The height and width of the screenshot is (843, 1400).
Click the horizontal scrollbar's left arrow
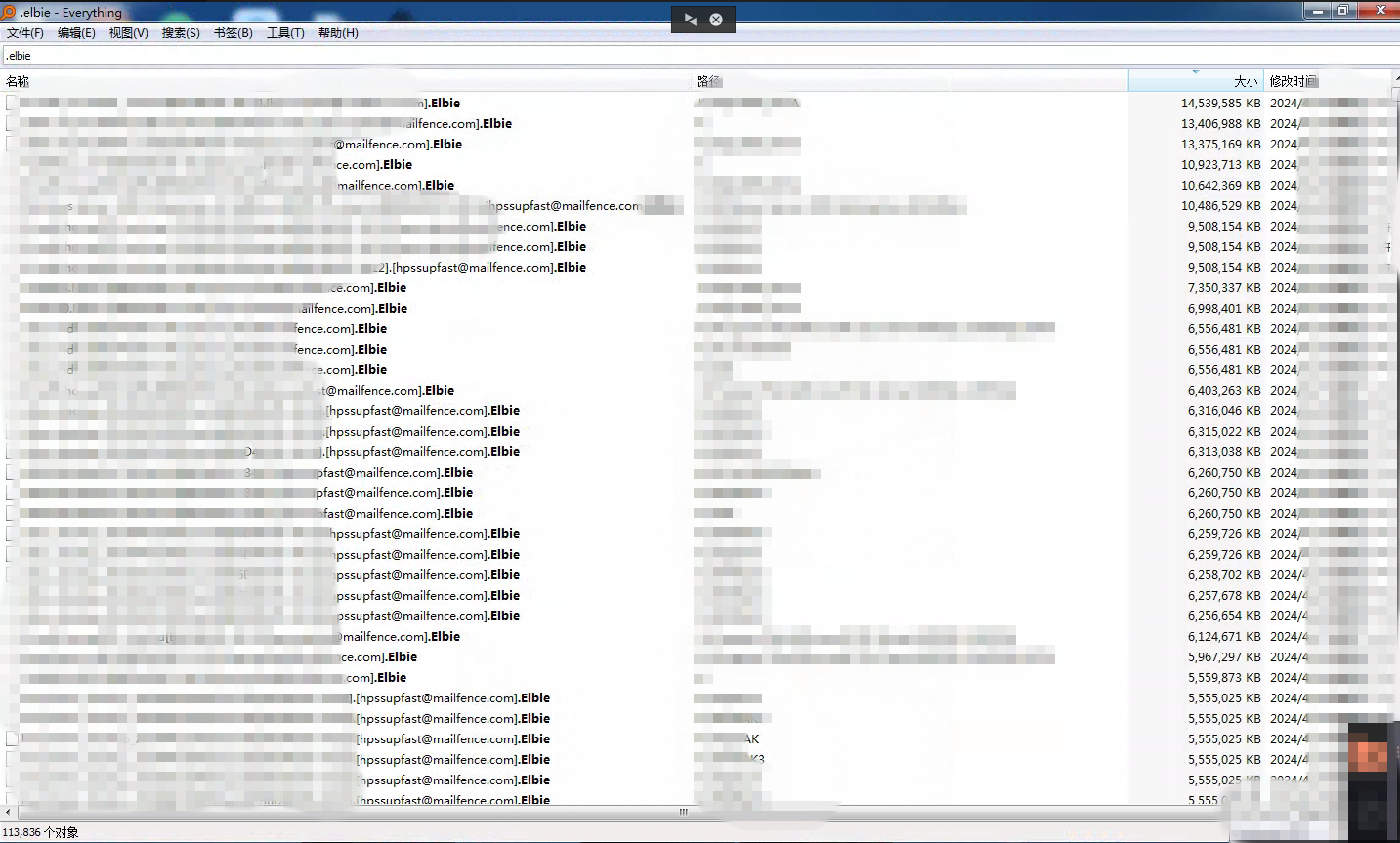(x=8, y=812)
